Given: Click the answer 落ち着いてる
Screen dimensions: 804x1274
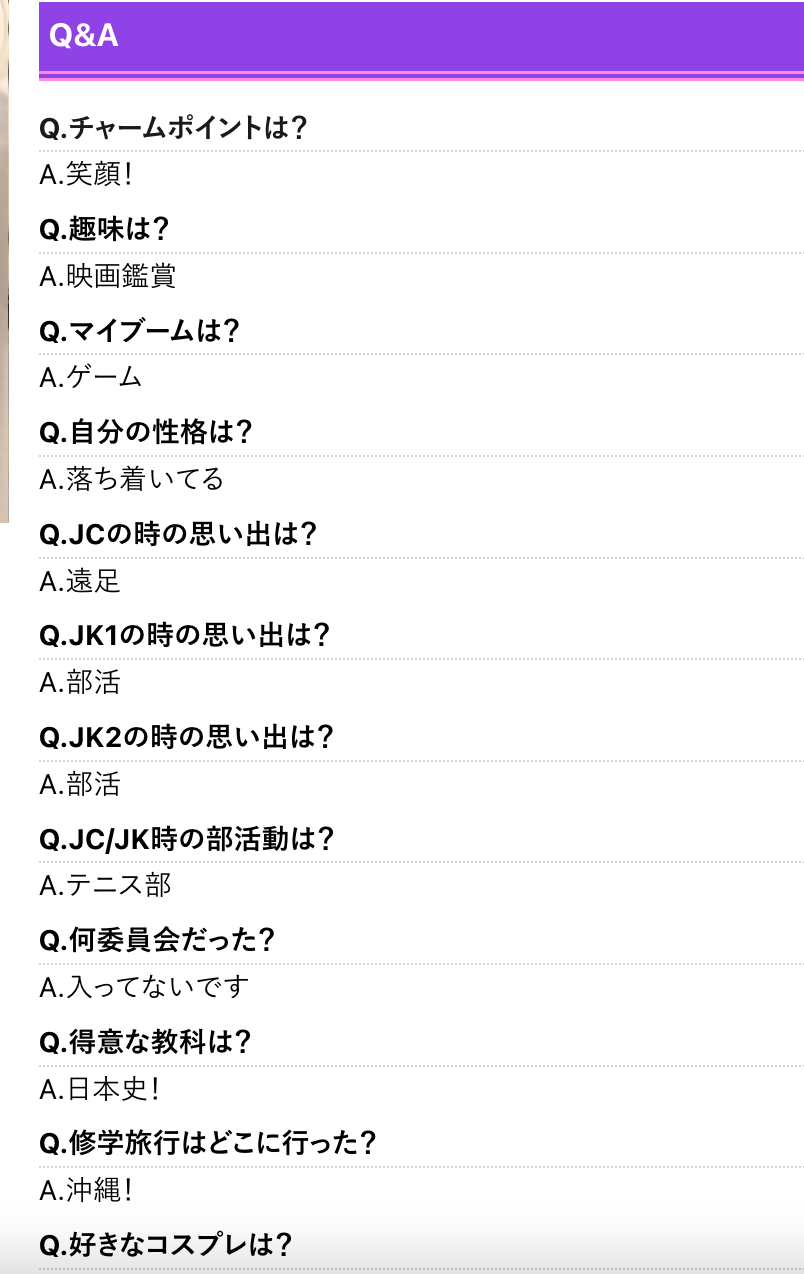Looking at the screenshot, I should pyautogui.click(x=132, y=479).
